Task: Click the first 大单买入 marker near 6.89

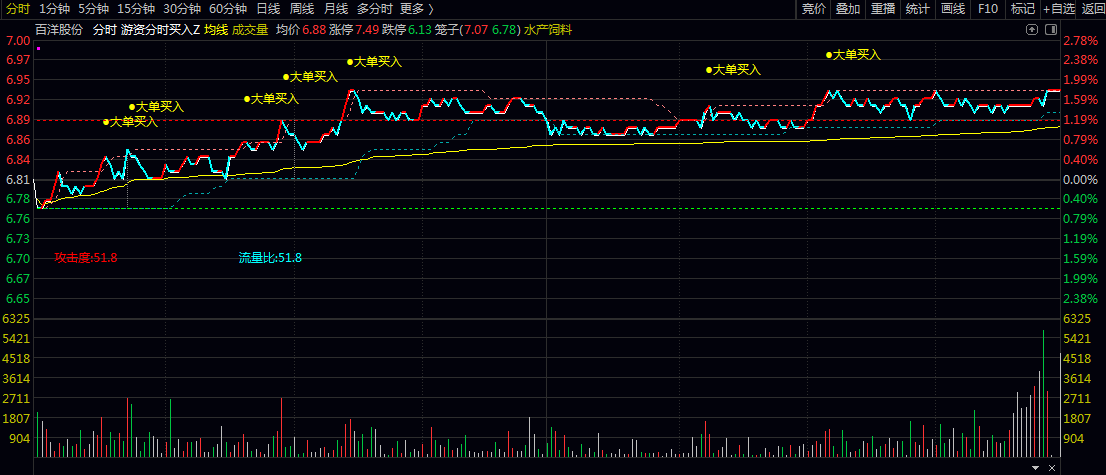Action: pyautogui.click(x=130, y=121)
